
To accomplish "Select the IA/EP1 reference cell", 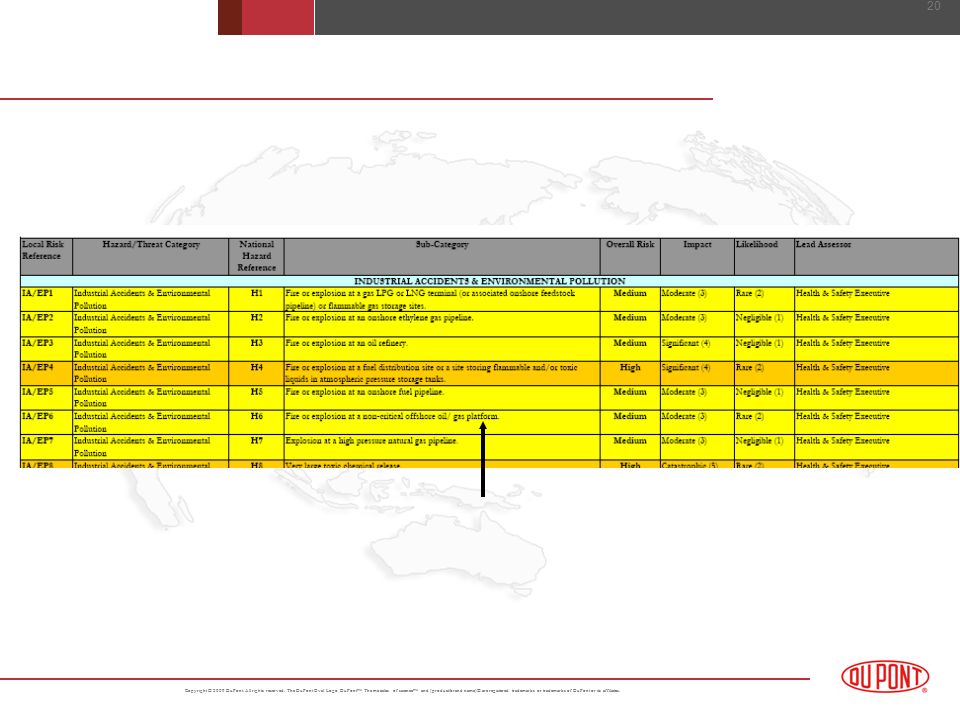I will [x=47, y=299].
